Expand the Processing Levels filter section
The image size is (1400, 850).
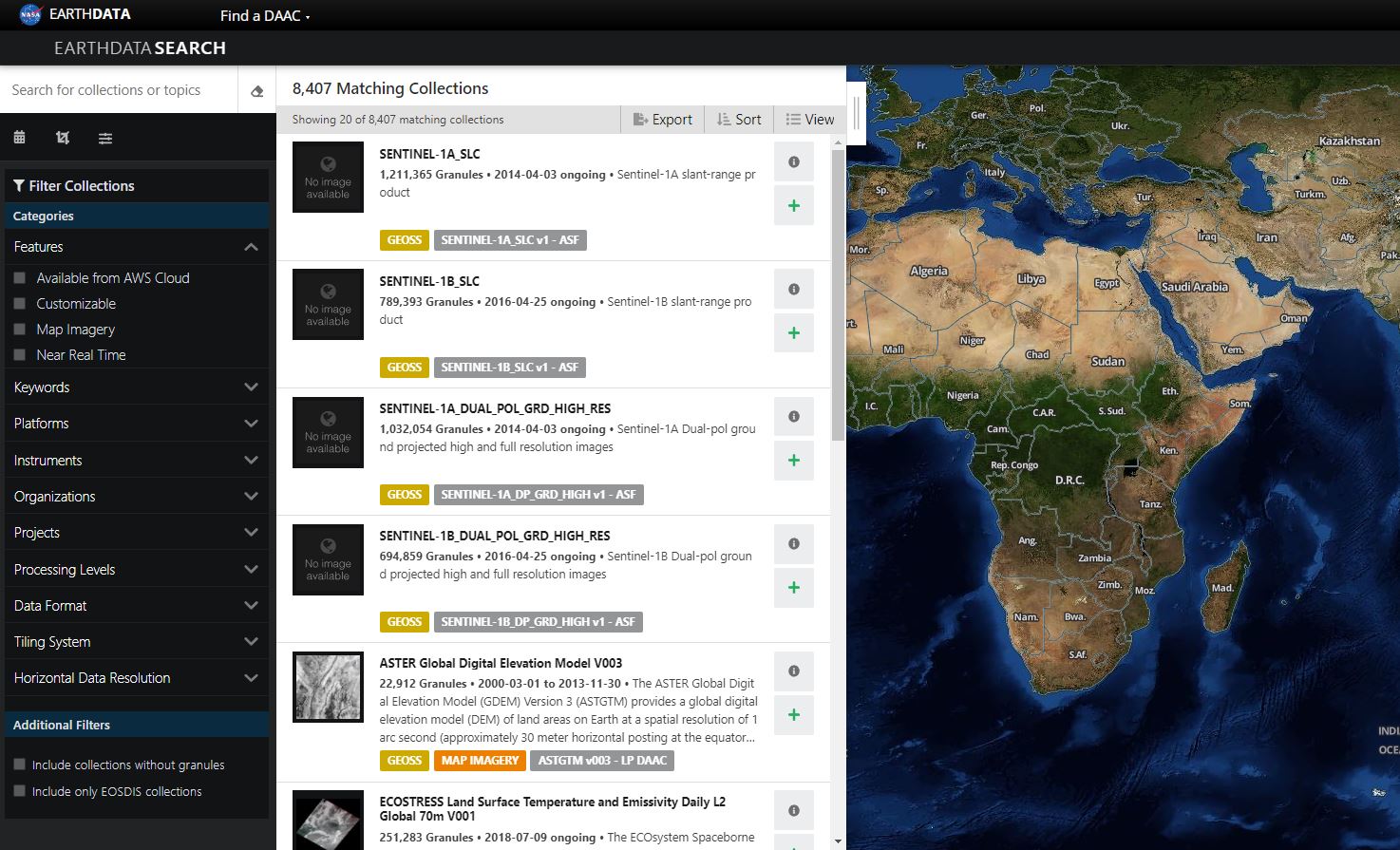click(137, 570)
